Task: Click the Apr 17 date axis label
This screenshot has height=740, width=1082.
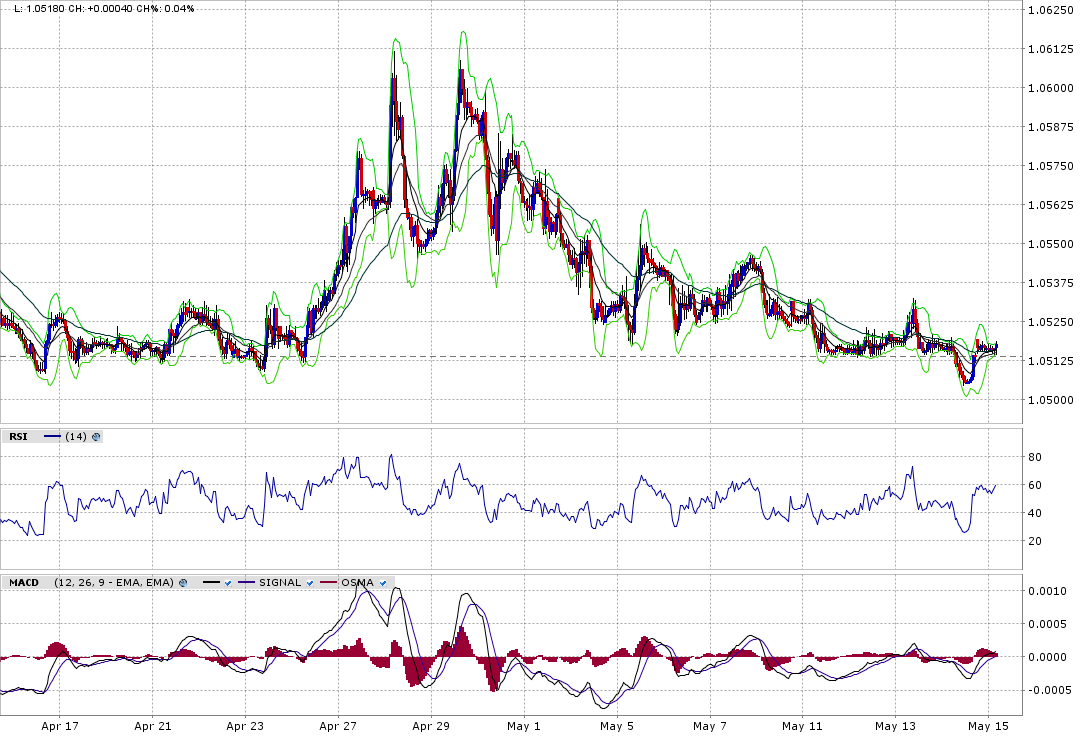Action: [x=60, y=726]
